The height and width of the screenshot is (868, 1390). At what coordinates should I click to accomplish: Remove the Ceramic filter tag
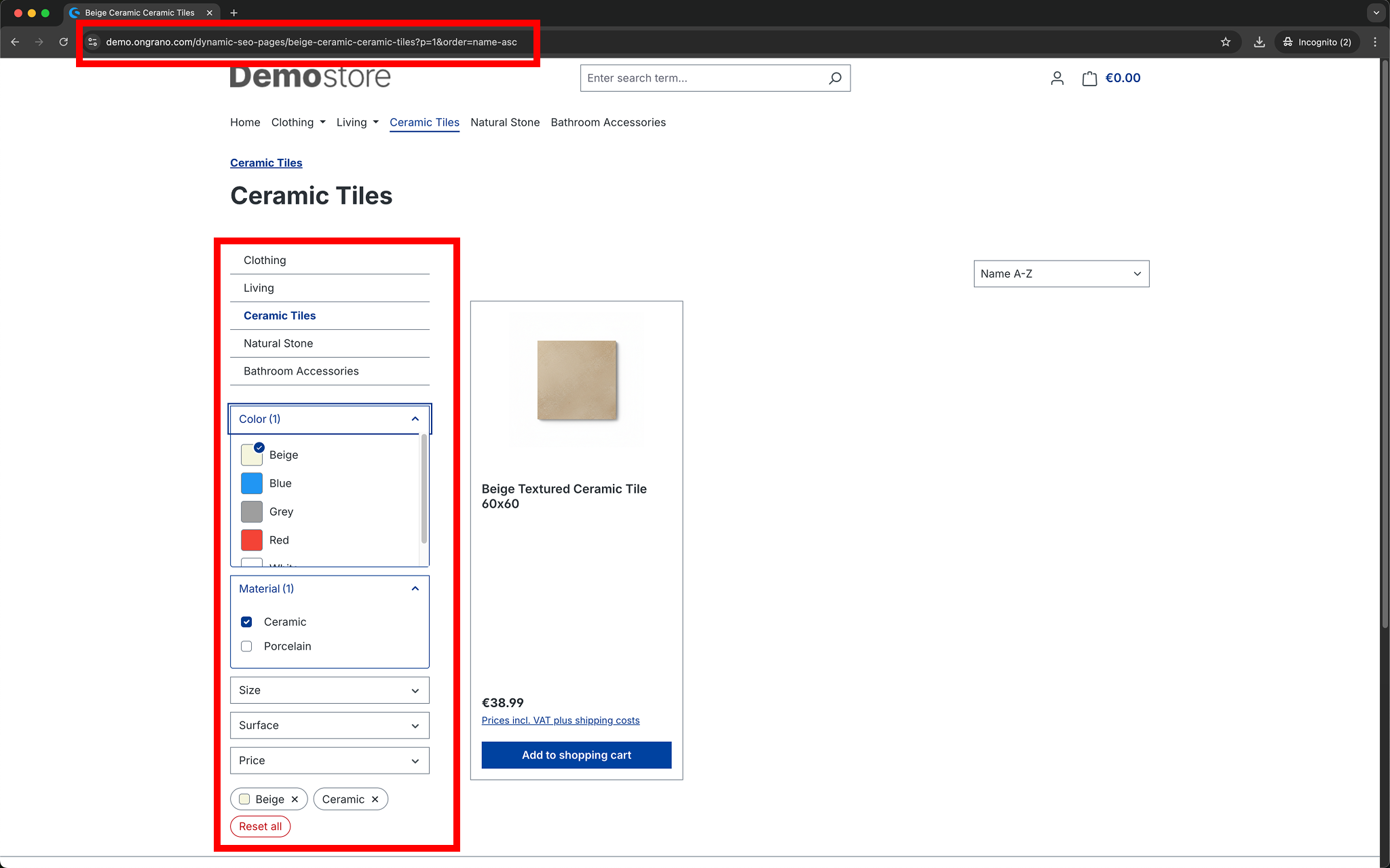(x=375, y=799)
